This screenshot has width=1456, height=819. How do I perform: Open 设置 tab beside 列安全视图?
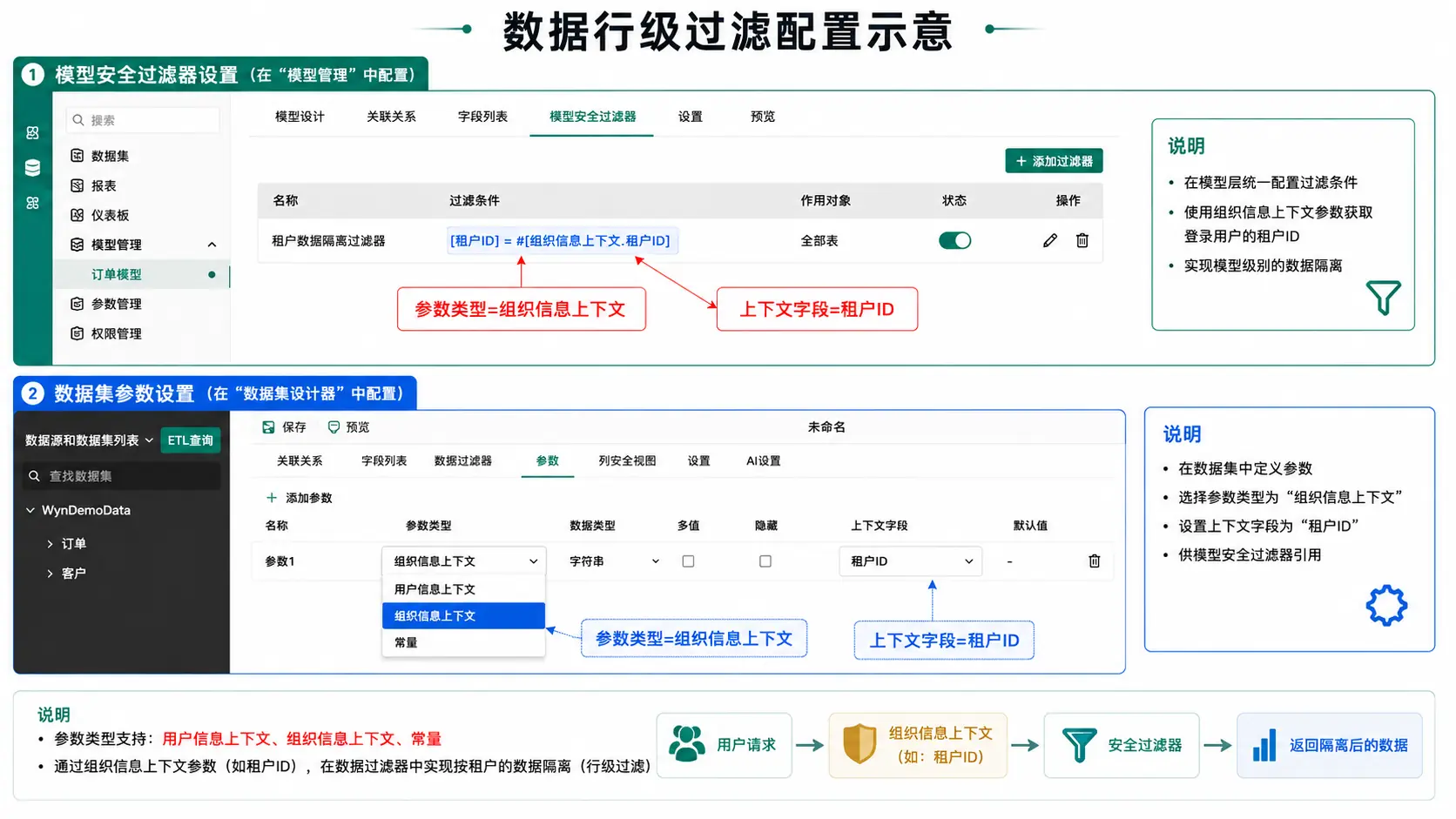tap(698, 461)
